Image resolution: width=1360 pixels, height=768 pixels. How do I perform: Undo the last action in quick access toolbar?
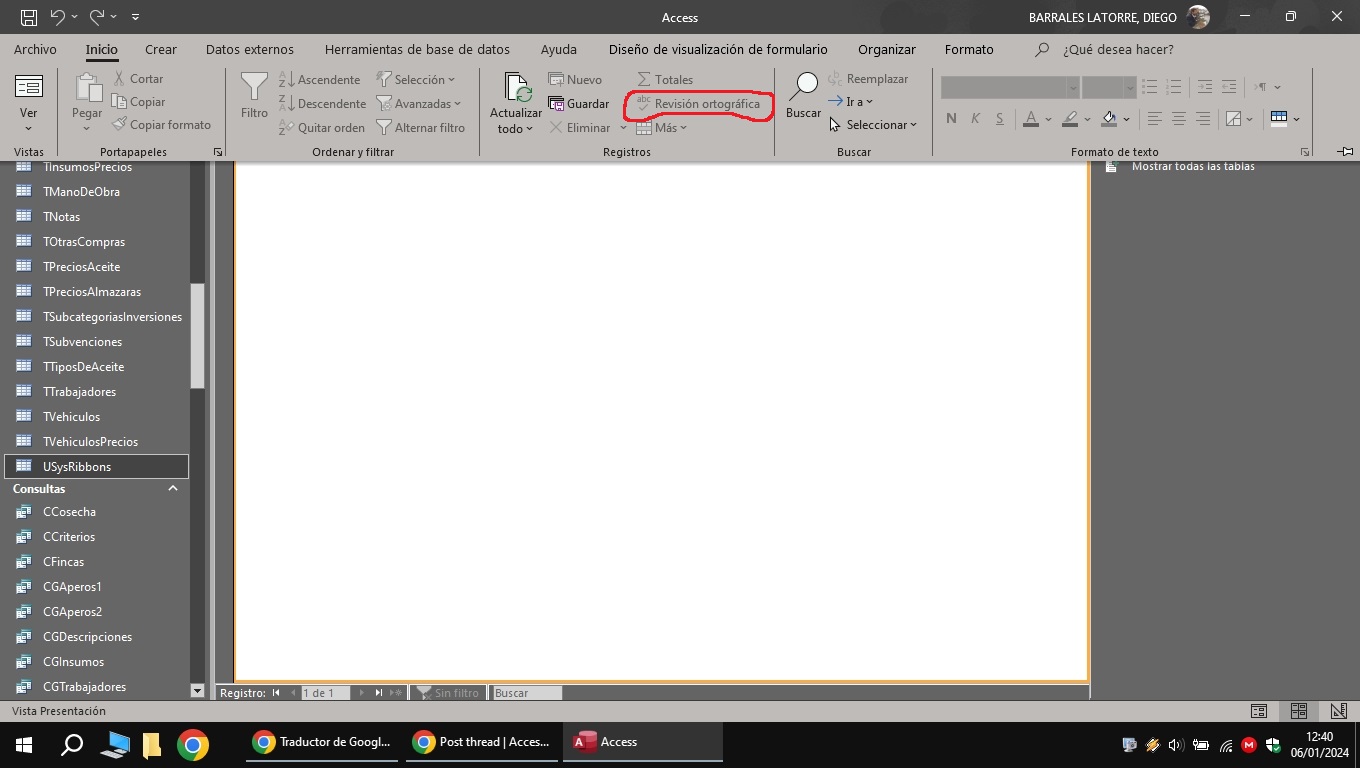coord(57,17)
